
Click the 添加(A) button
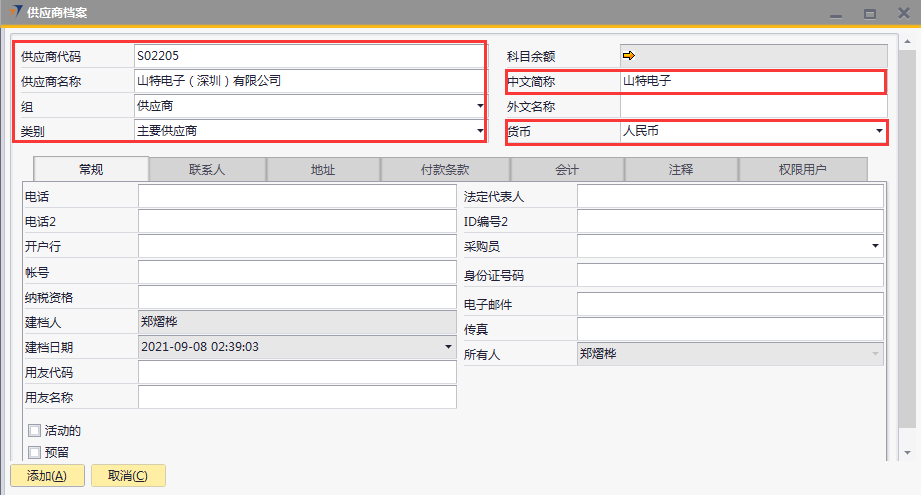[x=47, y=476]
